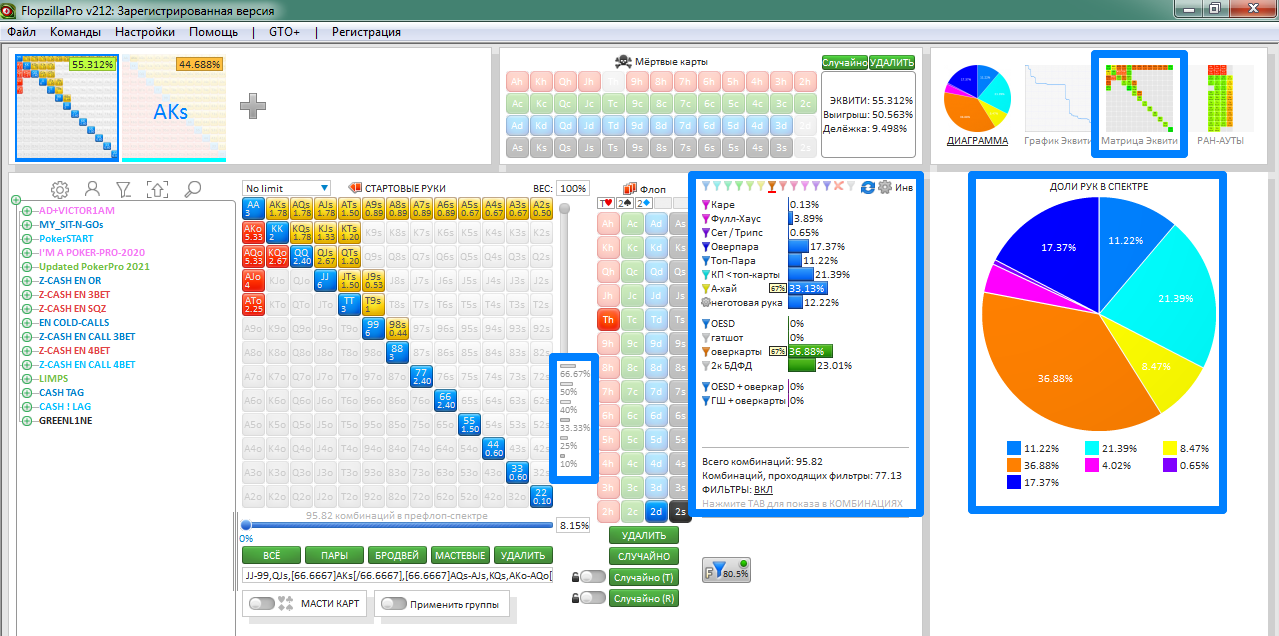Click the blue refresh arrows in statistics panel
The width and height of the screenshot is (1279, 636).
(x=867, y=187)
